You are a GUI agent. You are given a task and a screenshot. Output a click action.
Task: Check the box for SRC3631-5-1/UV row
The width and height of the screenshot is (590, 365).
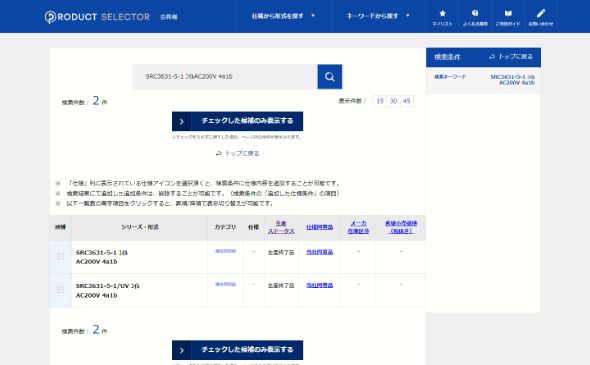pos(60,289)
